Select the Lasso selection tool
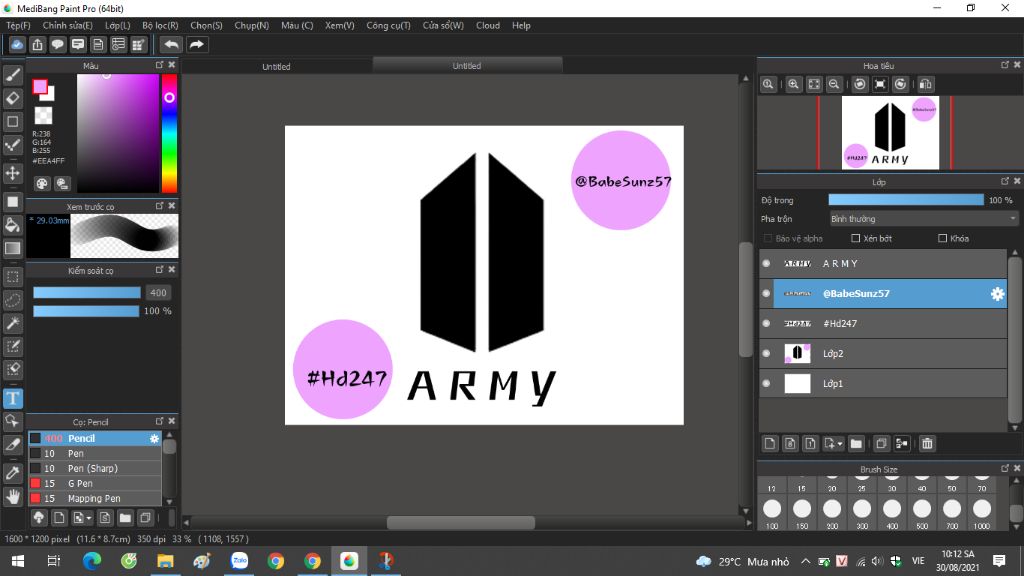Image resolution: width=1024 pixels, height=576 pixels. [12, 300]
